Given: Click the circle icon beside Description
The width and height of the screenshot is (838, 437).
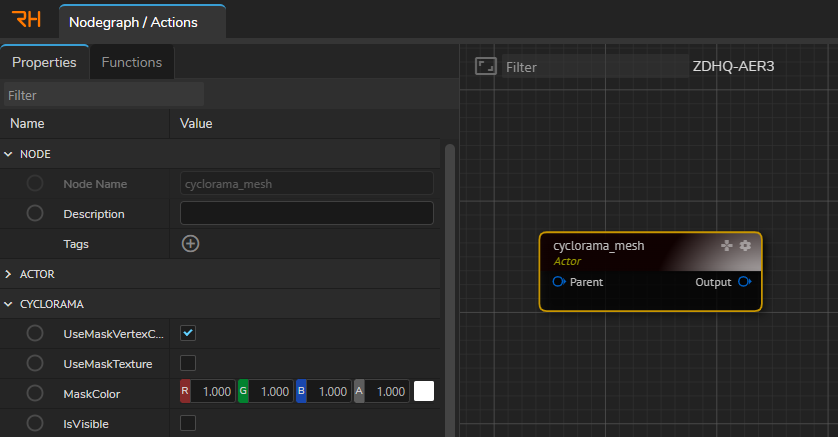Looking at the screenshot, I should click(35, 213).
